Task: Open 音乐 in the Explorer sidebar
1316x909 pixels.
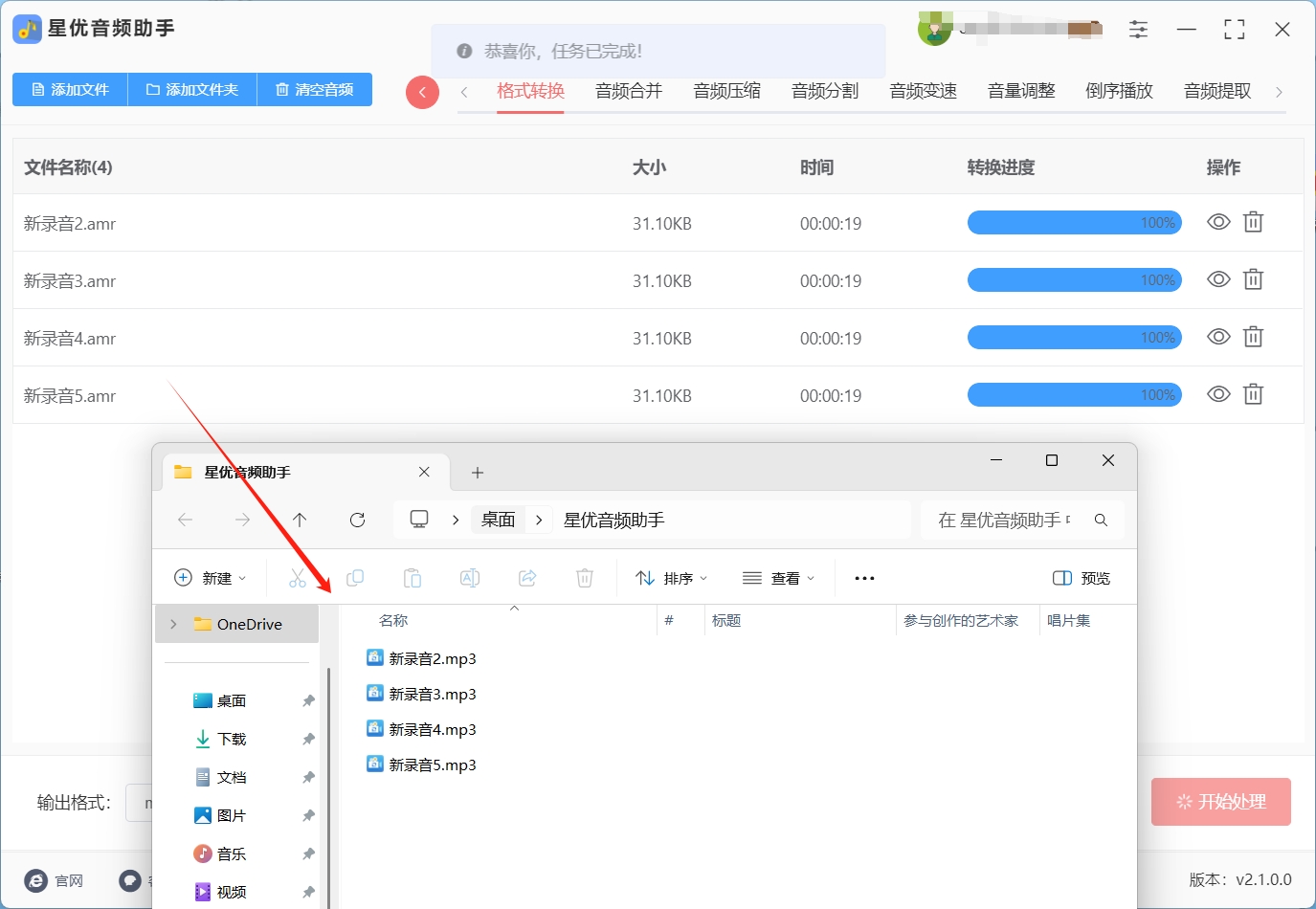Action: 232,854
